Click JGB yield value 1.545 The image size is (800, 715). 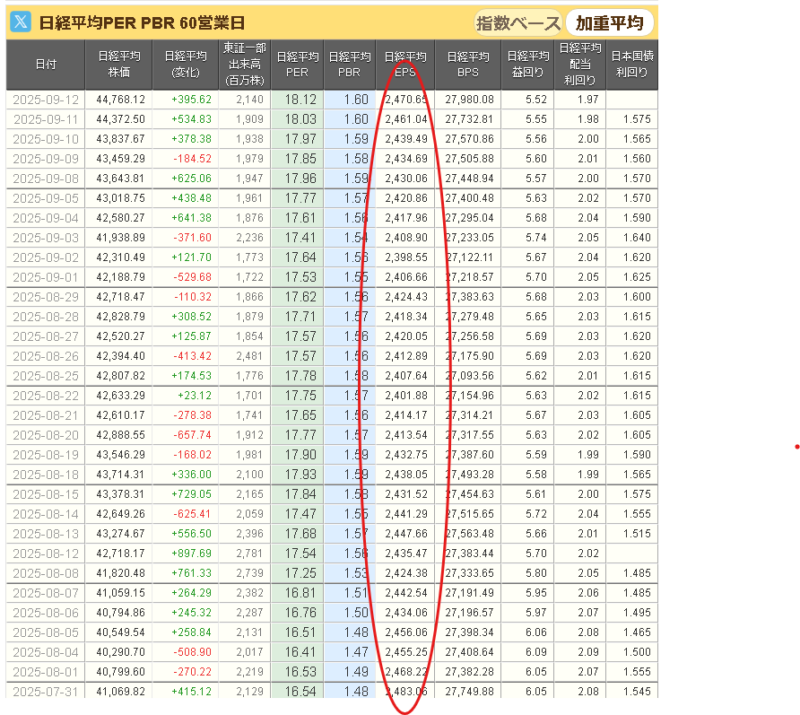click(637, 692)
